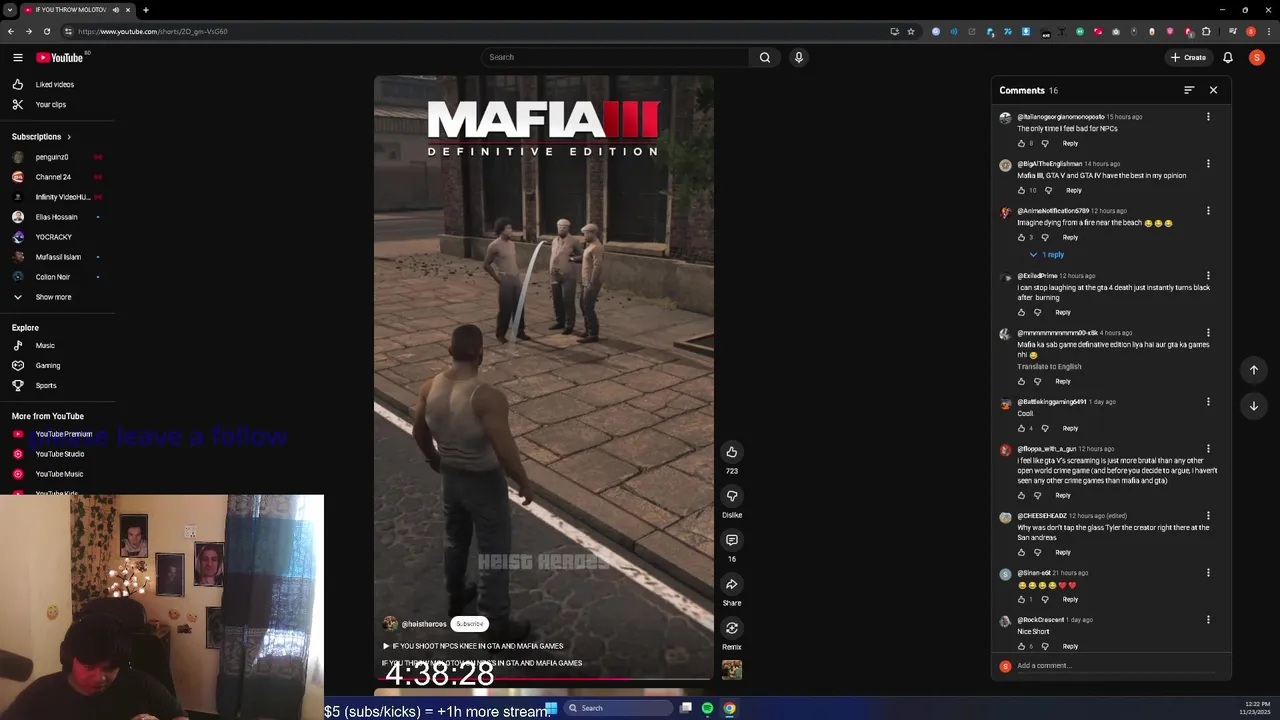Click the Short's red progress bar
This screenshot has width=1280, height=720.
point(544,680)
